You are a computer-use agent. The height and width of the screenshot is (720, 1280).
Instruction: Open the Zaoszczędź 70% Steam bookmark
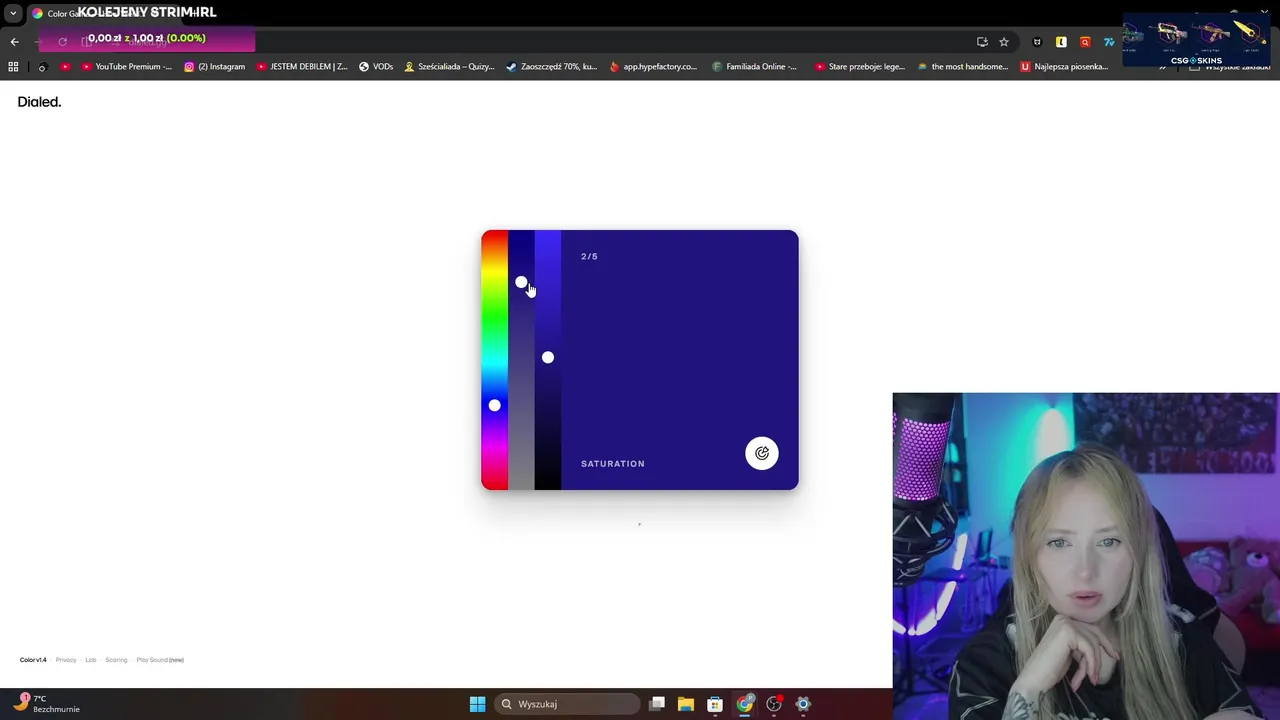point(552,67)
